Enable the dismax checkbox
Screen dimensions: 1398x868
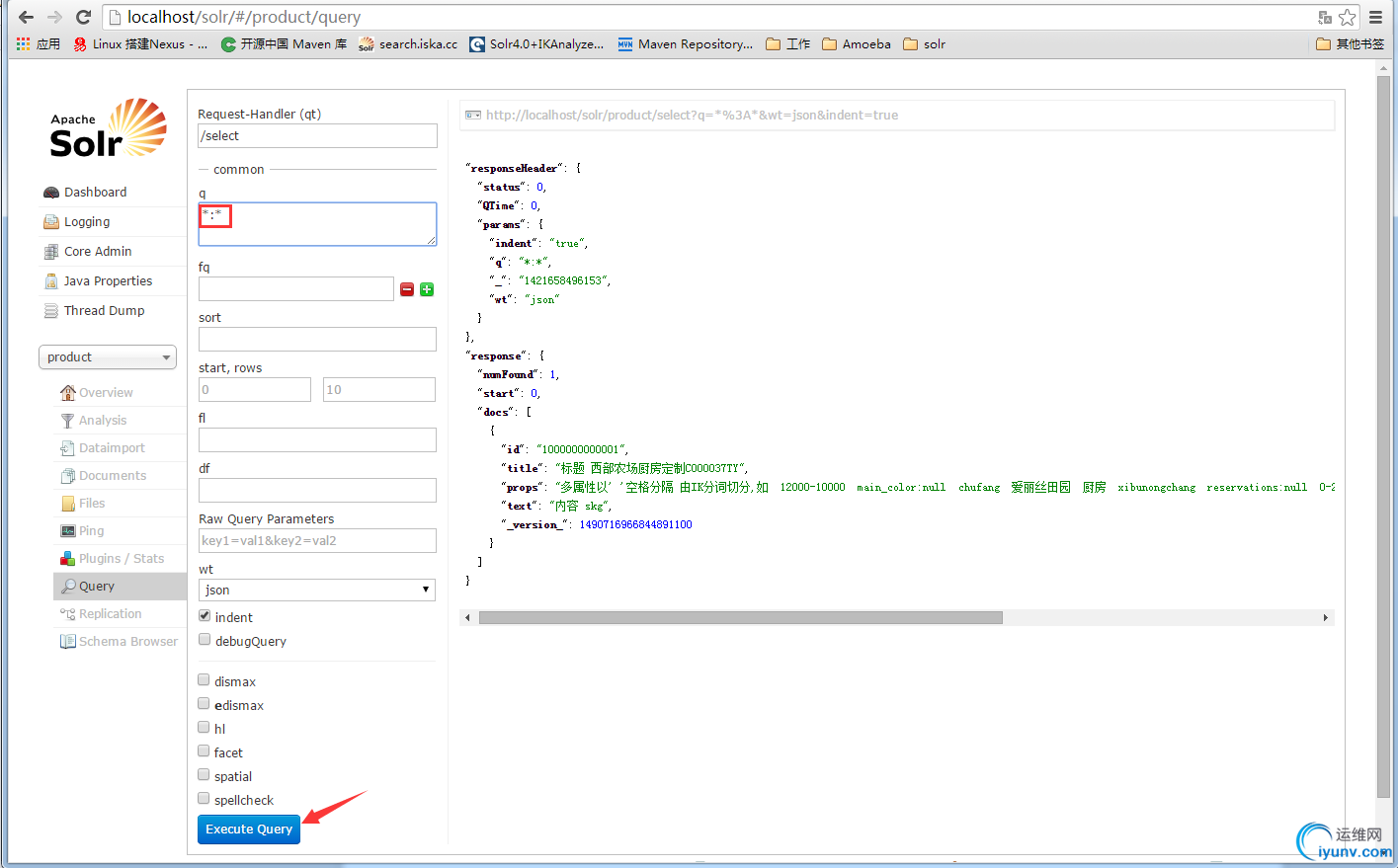click(204, 680)
